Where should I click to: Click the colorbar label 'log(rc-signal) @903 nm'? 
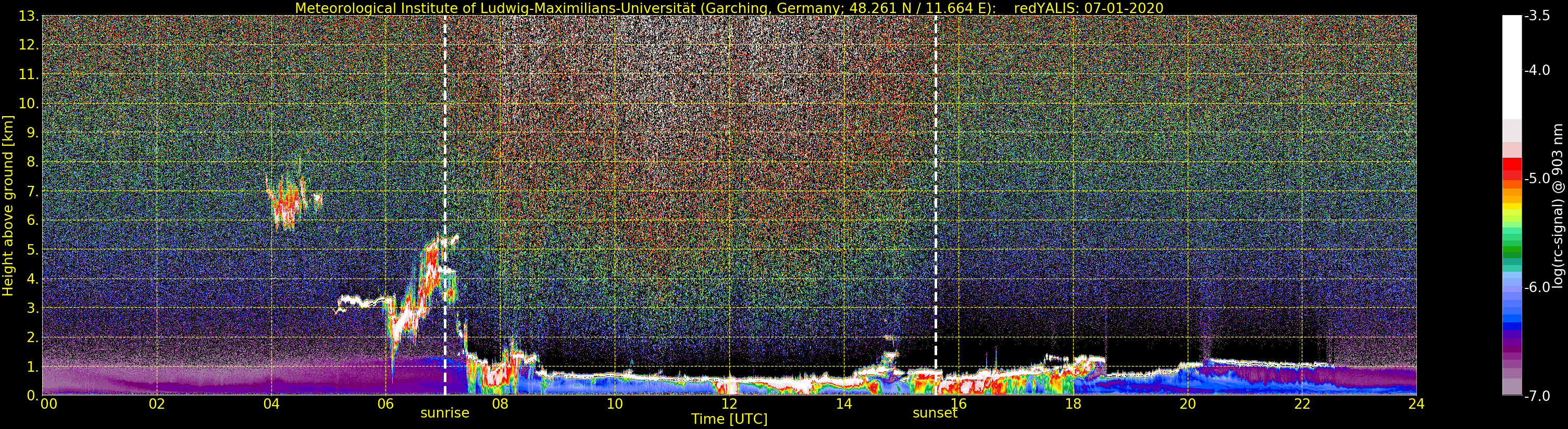pos(1558,206)
